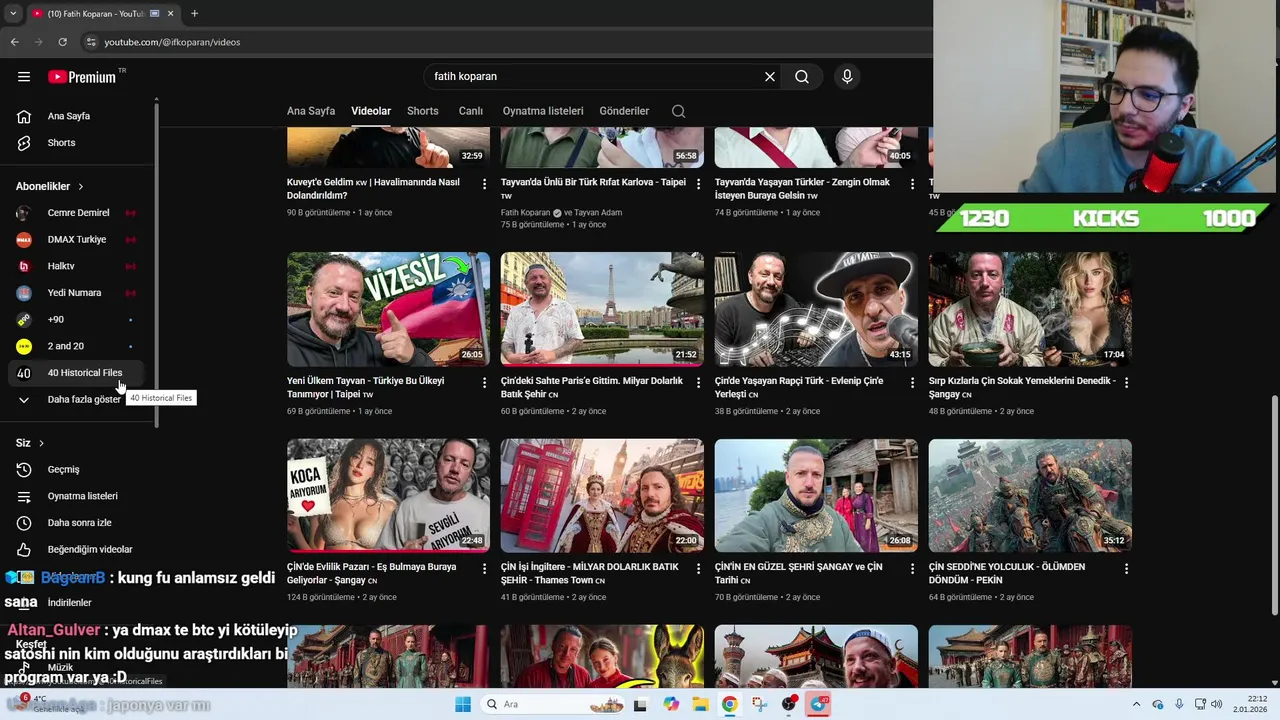Open the tab search dropdown in Chrome
The height and width of the screenshot is (720, 1280).
[x=13, y=14]
